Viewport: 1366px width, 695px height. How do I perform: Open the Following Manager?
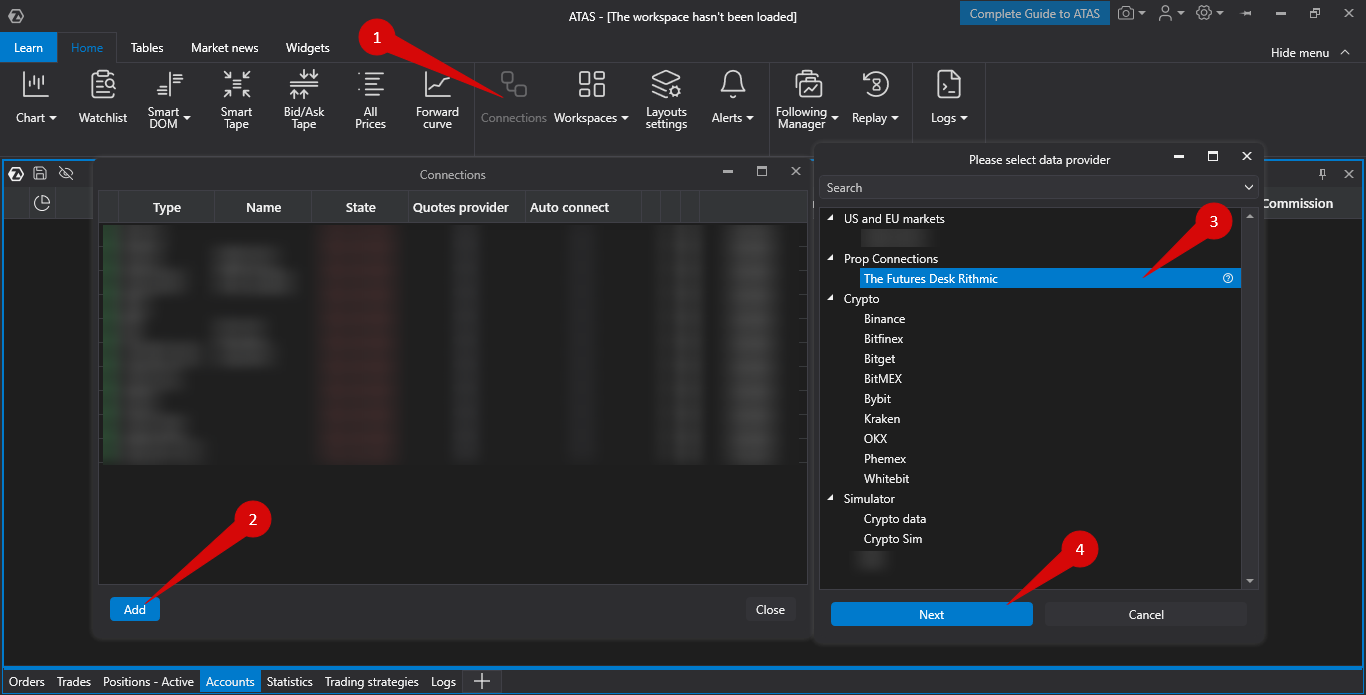(807, 100)
